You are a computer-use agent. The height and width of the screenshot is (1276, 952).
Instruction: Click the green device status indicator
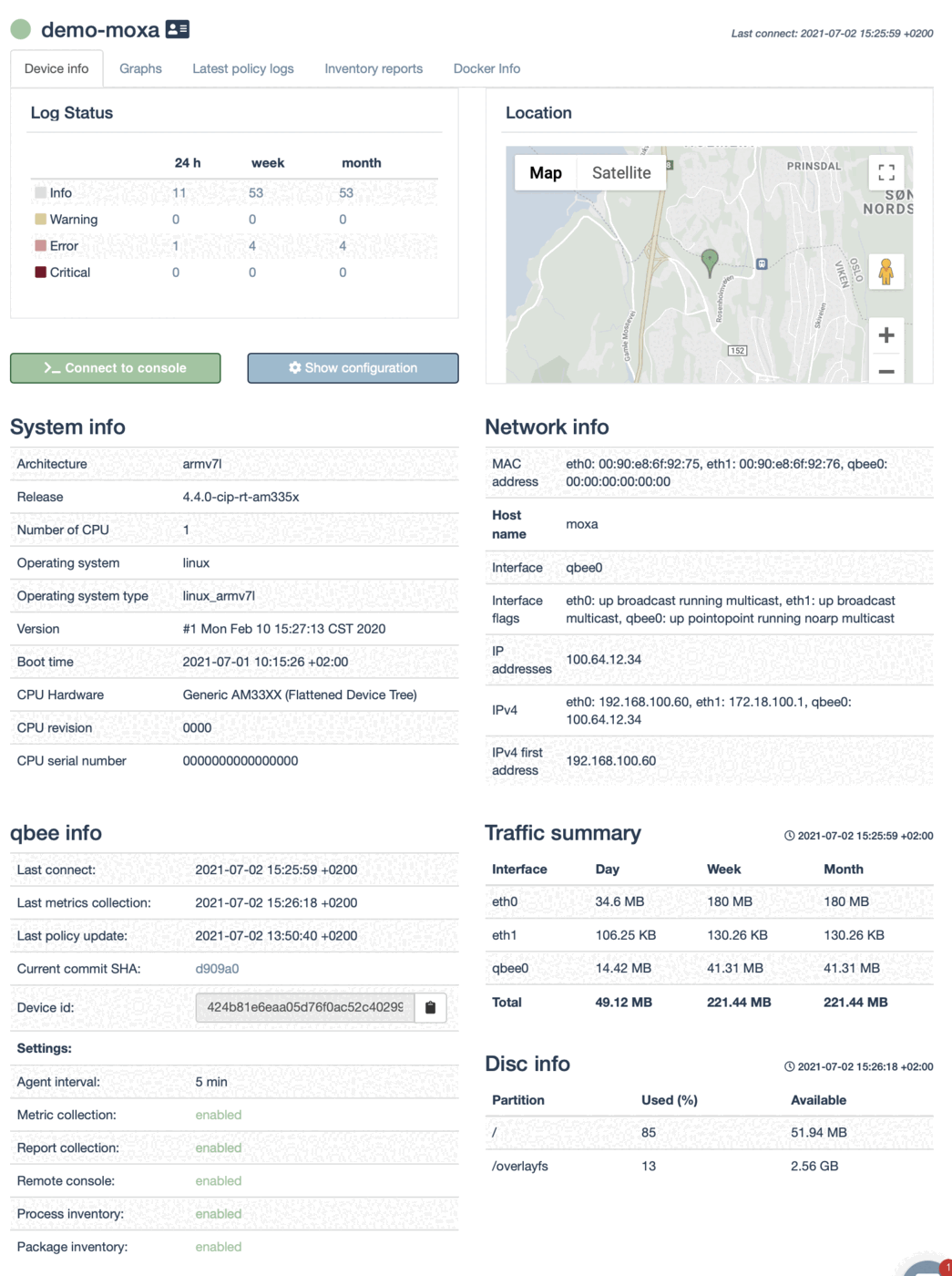click(x=21, y=30)
